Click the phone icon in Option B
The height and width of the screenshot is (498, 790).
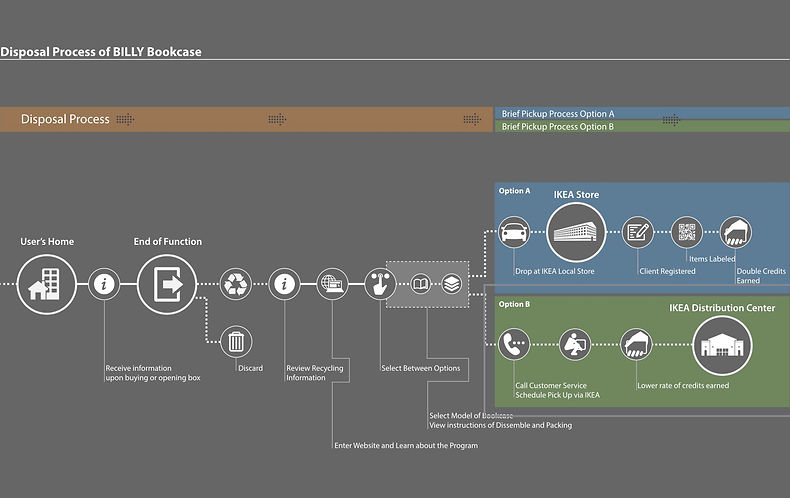point(514,345)
